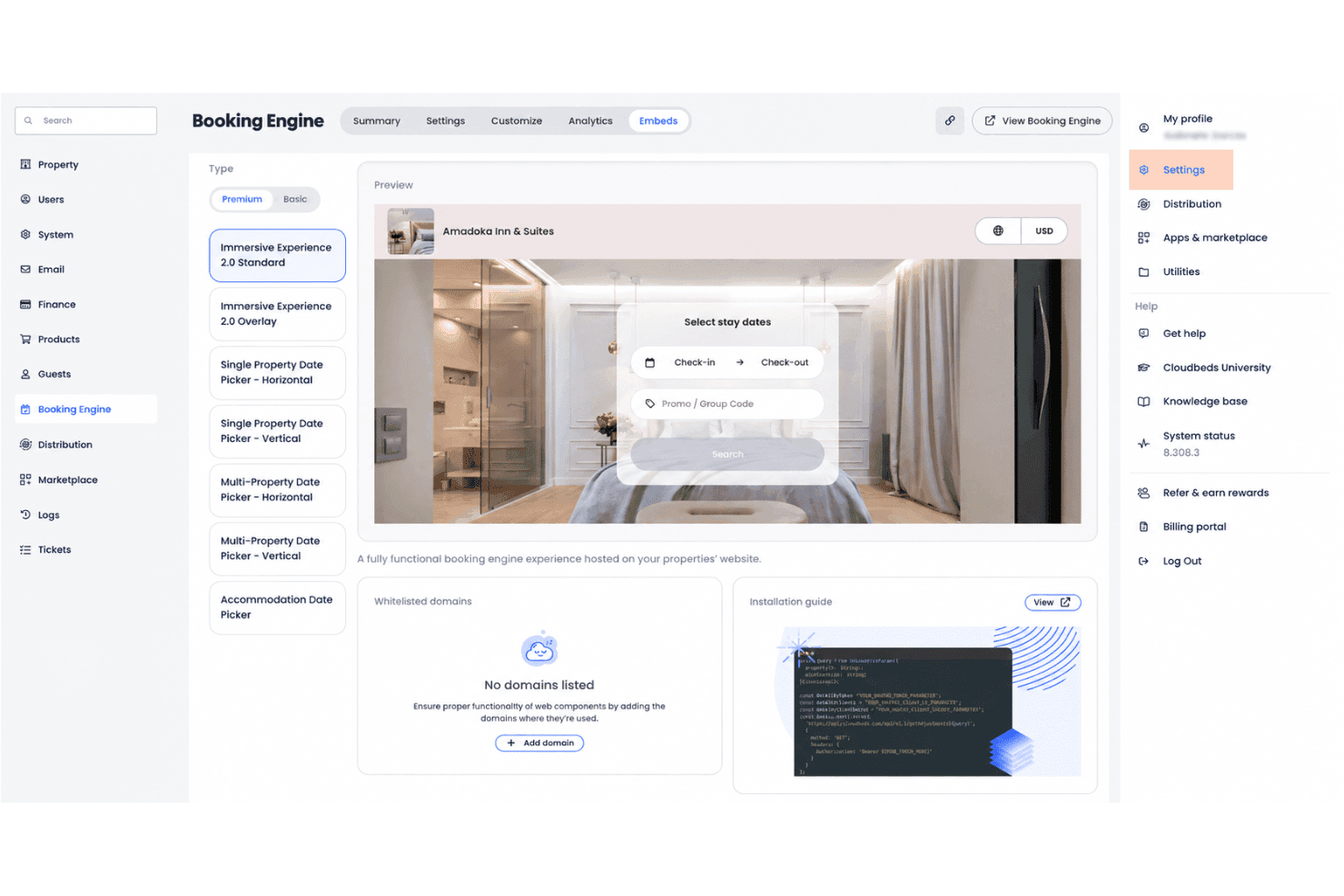Click the Products cart icon

pyautogui.click(x=25, y=339)
